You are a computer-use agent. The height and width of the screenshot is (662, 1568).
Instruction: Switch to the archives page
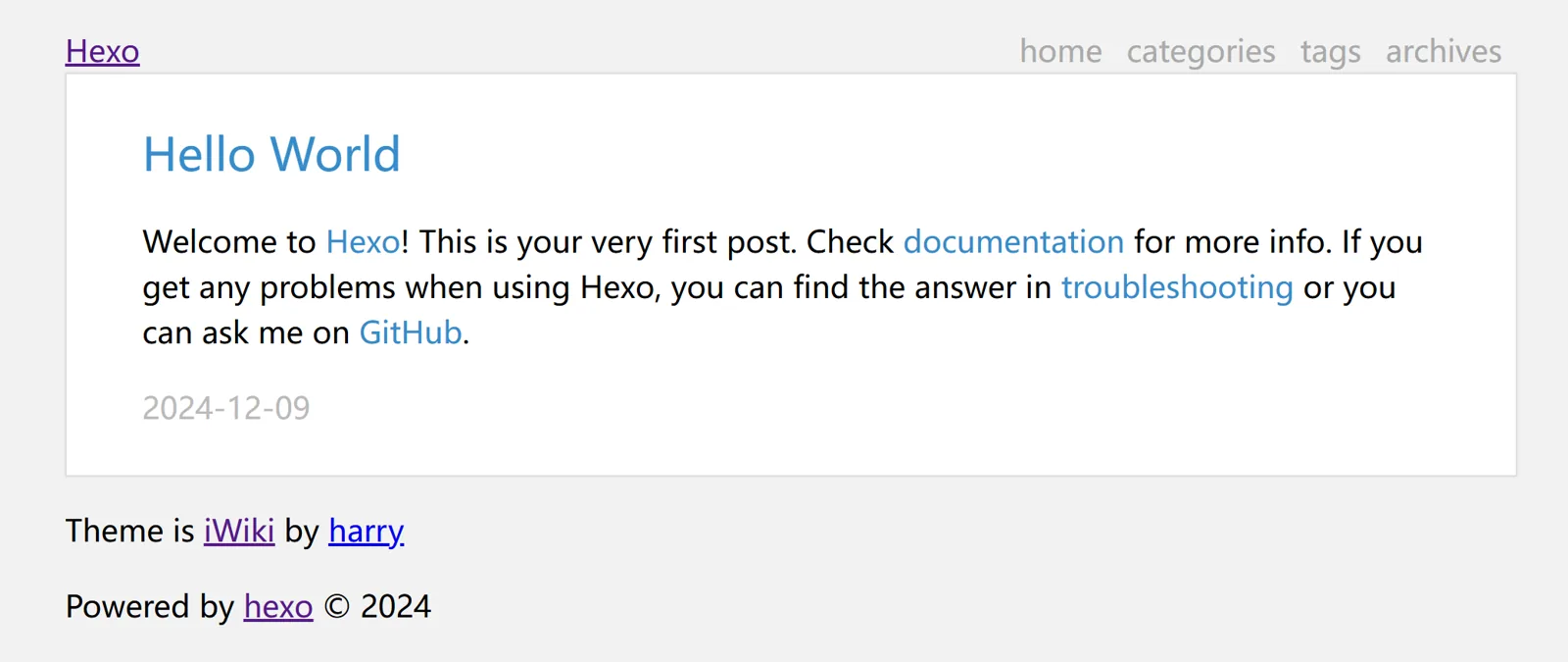coord(1443,51)
